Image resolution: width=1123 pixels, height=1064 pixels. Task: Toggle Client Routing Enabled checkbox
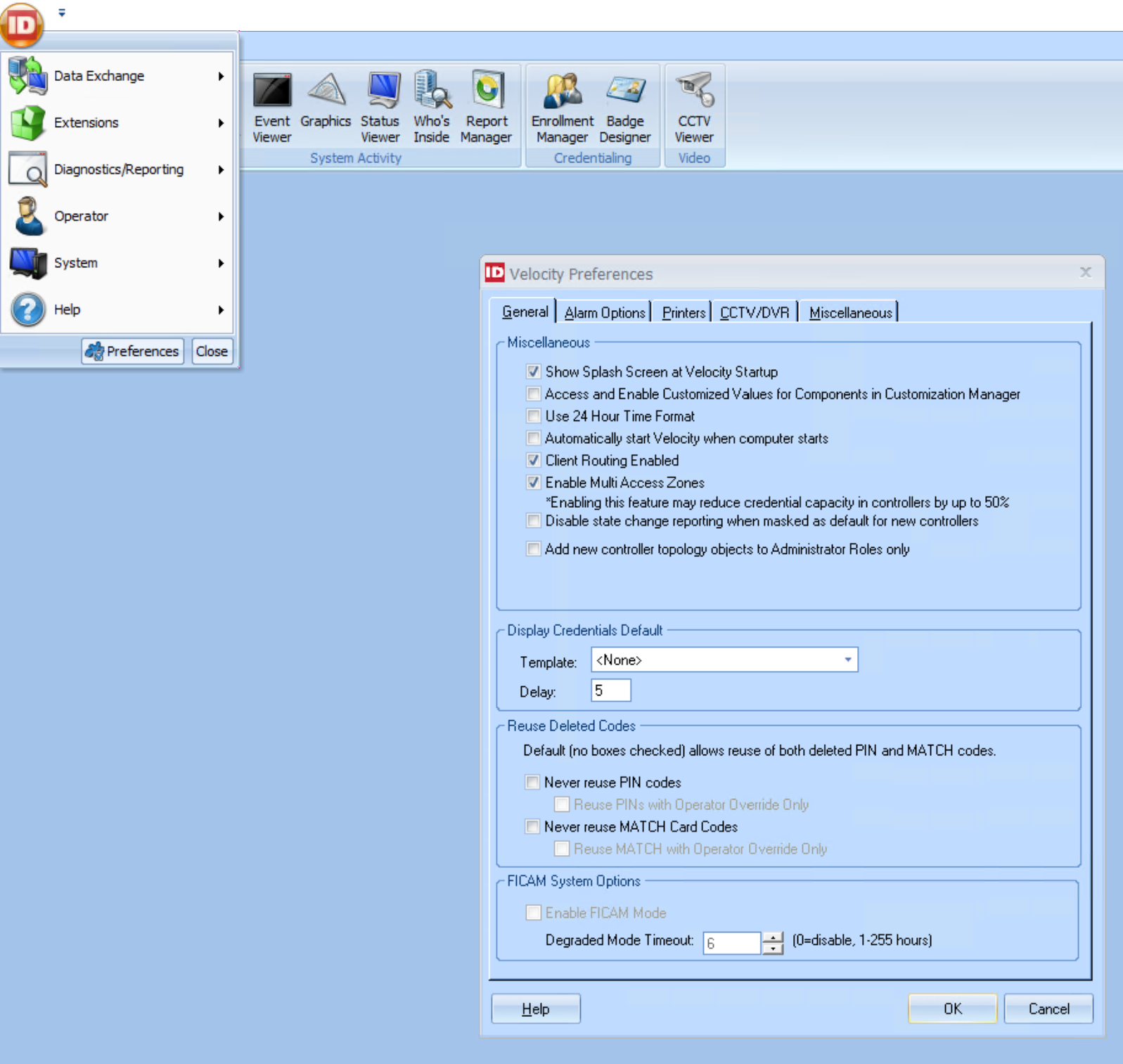[x=534, y=460]
